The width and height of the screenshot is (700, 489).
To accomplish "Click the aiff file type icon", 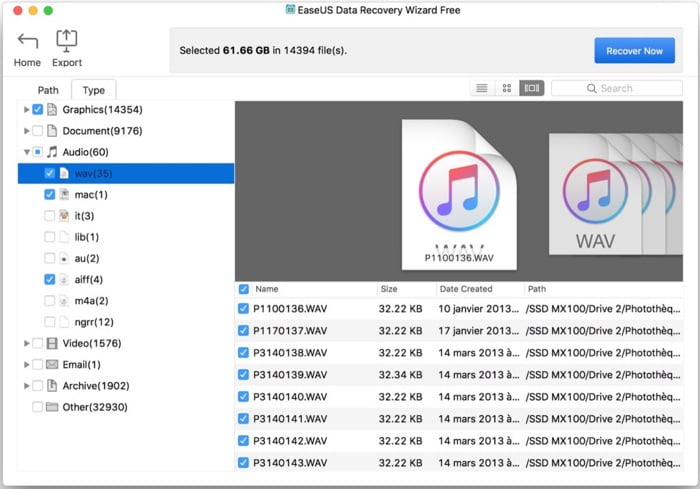I will pos(64,280).
